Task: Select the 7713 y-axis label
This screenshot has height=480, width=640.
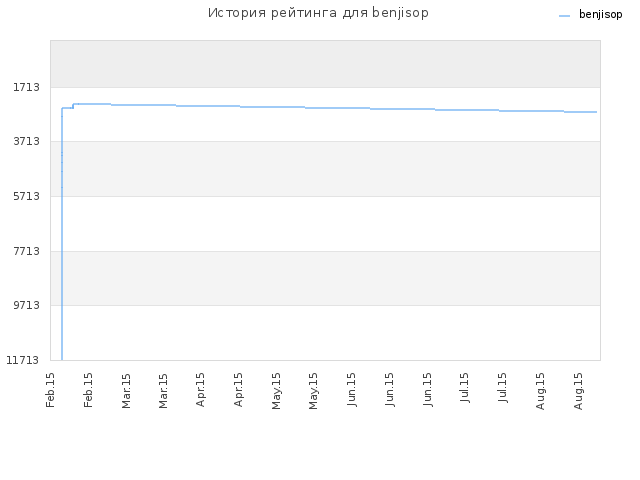Action: (27, 251)
